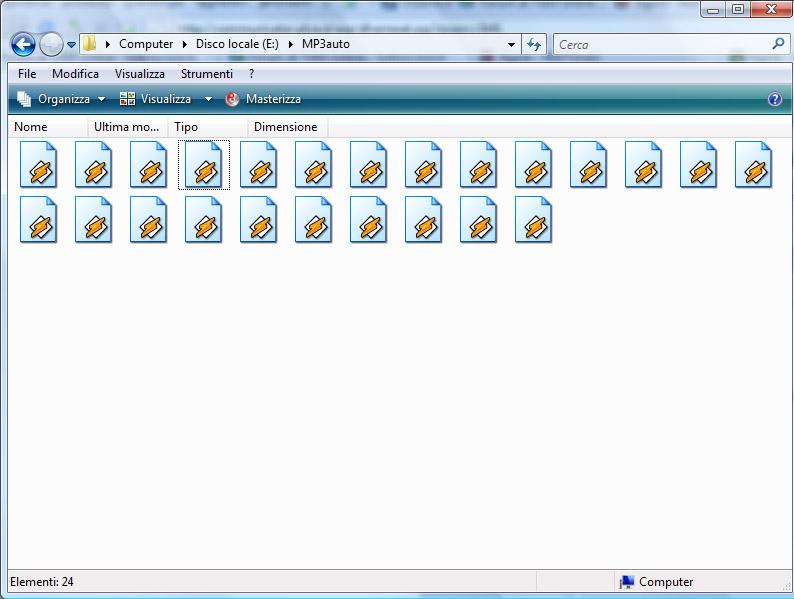This screenshot has height=599, width=794.
Task: Click the folder icon in the address bar
Action: [90, 44]
